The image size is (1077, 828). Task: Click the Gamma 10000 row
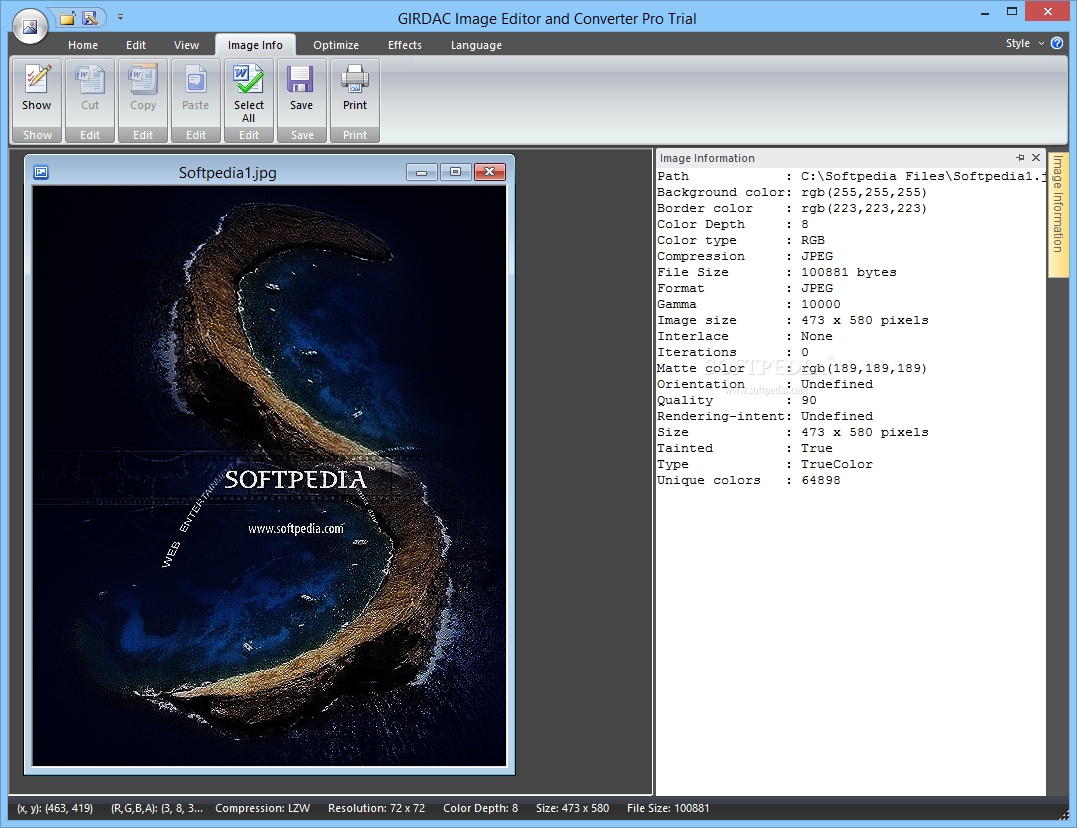click(x=749, y=304)
